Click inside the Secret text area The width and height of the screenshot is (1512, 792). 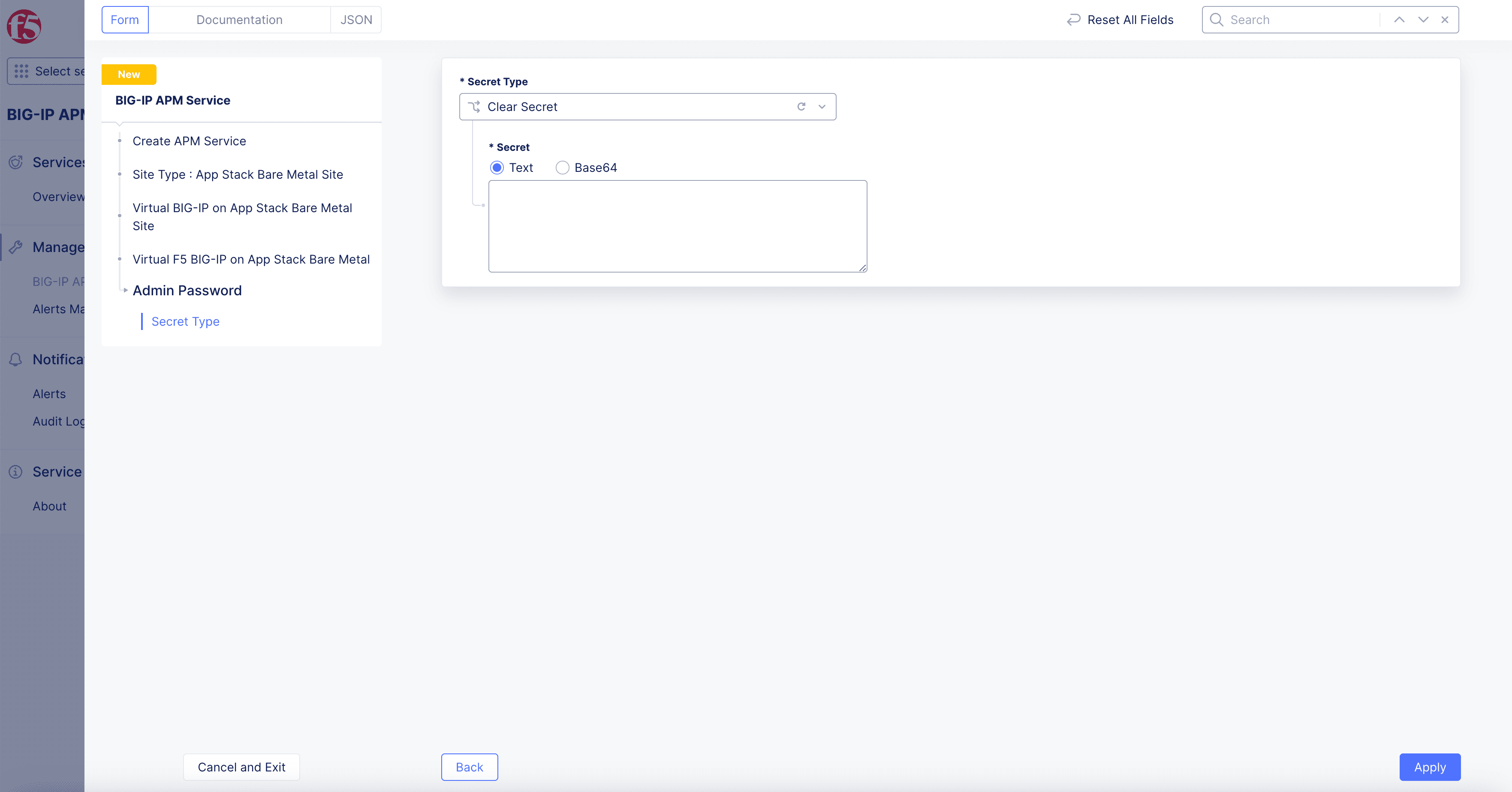(678, 226)
